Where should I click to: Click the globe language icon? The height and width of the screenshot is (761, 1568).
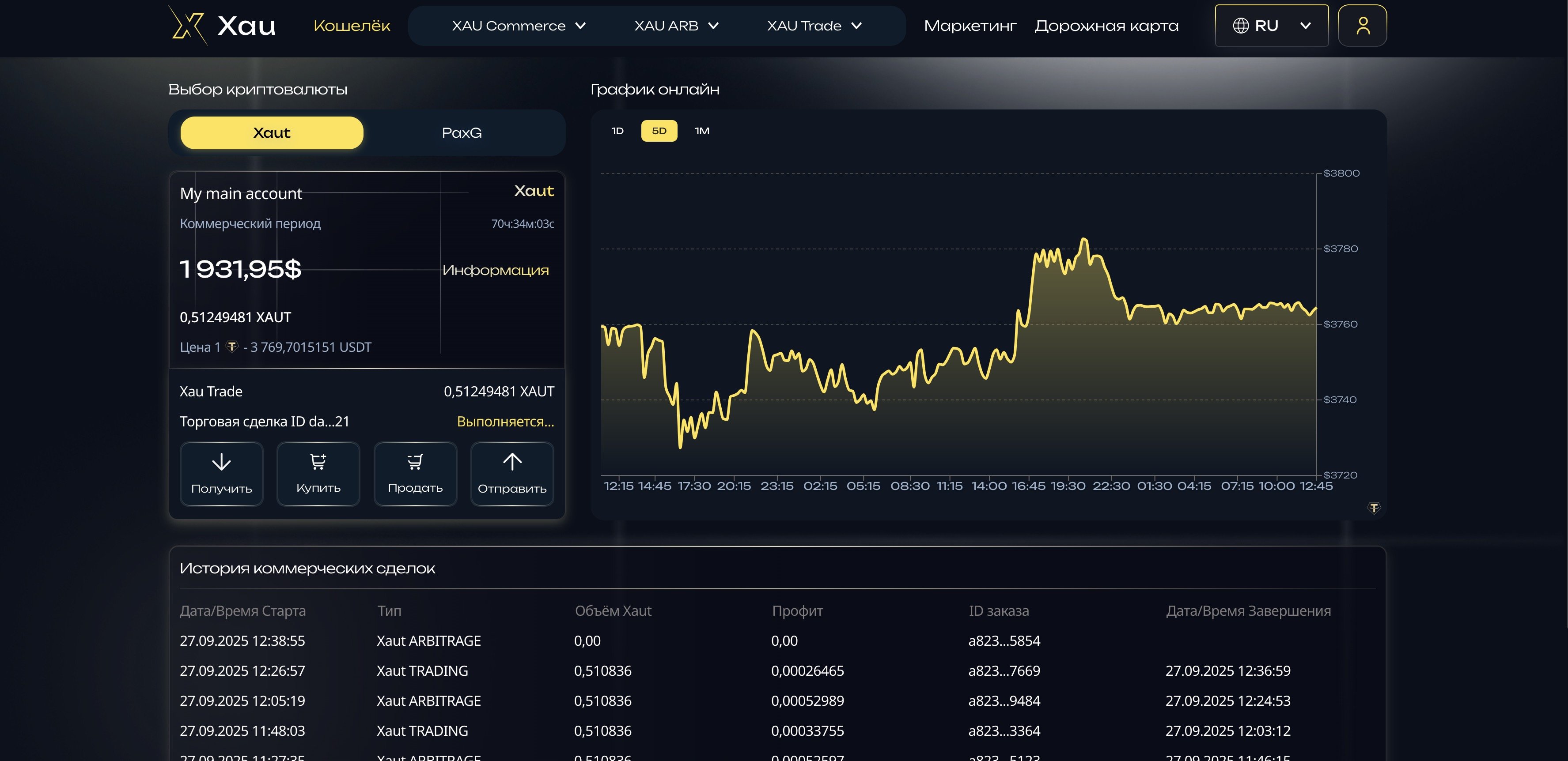(1241, 26)
